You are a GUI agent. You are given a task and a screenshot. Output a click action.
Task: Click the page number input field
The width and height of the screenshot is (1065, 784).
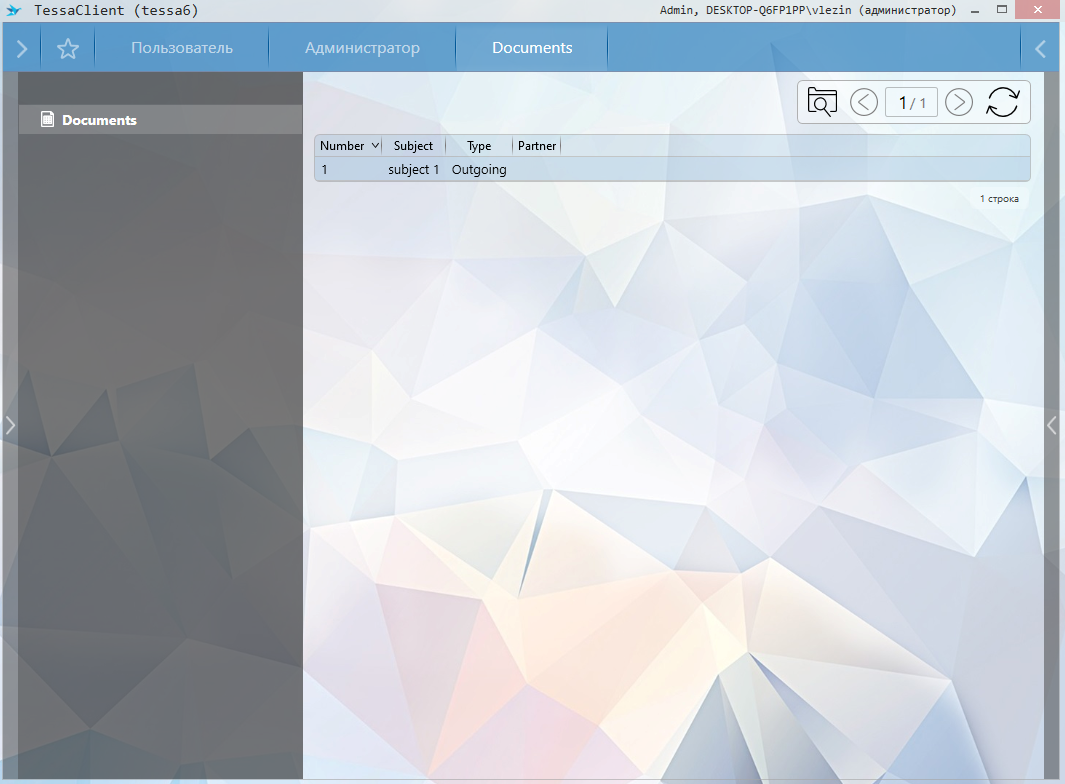pyautogui.click(x=911, y=102)
